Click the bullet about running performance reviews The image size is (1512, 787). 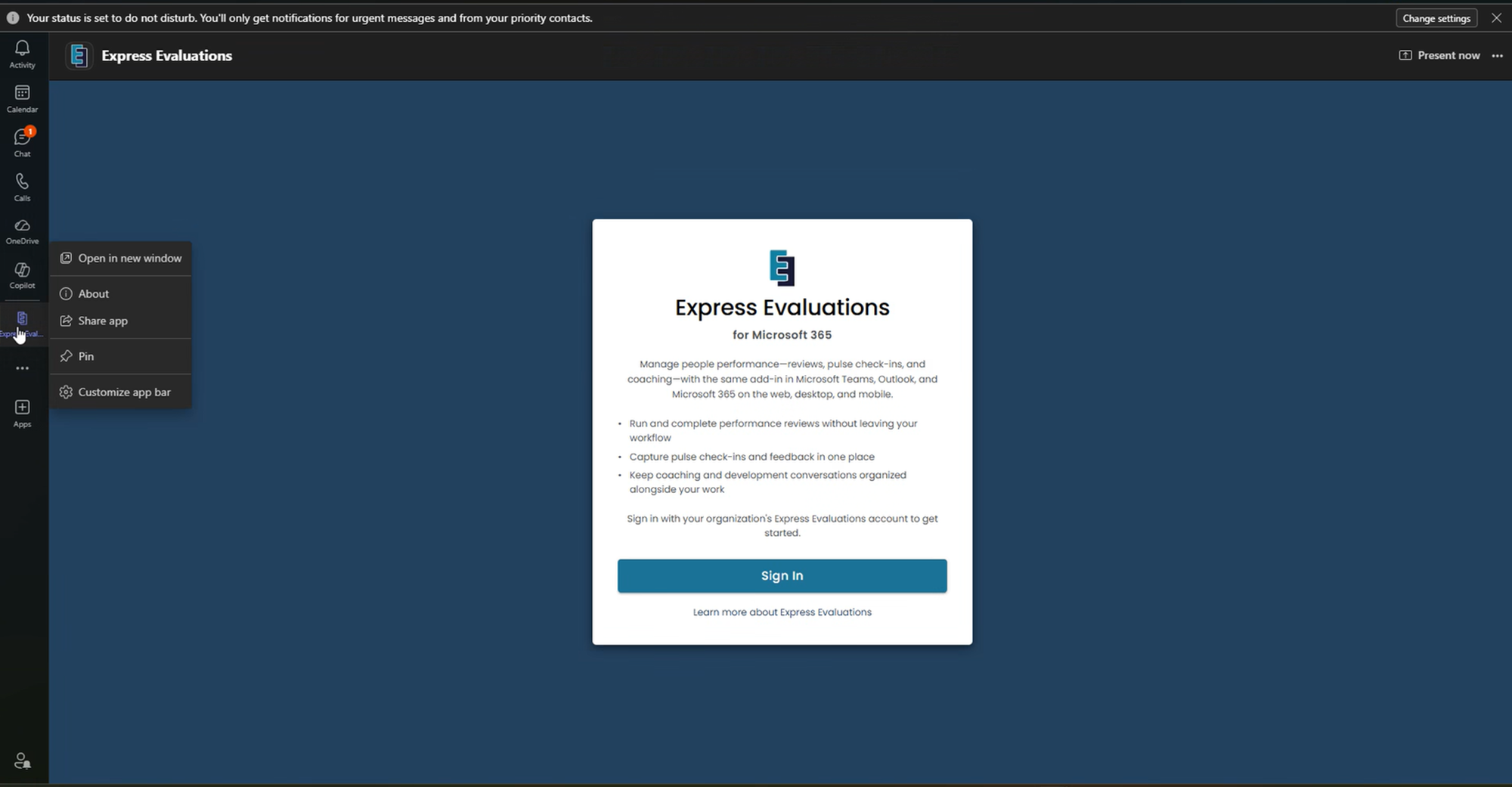click(x=773, y=431)
